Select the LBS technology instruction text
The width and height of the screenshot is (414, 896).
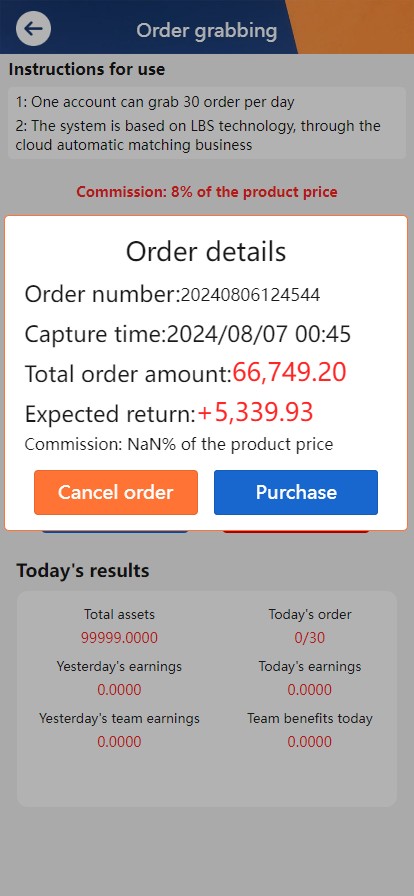[198, 135]
